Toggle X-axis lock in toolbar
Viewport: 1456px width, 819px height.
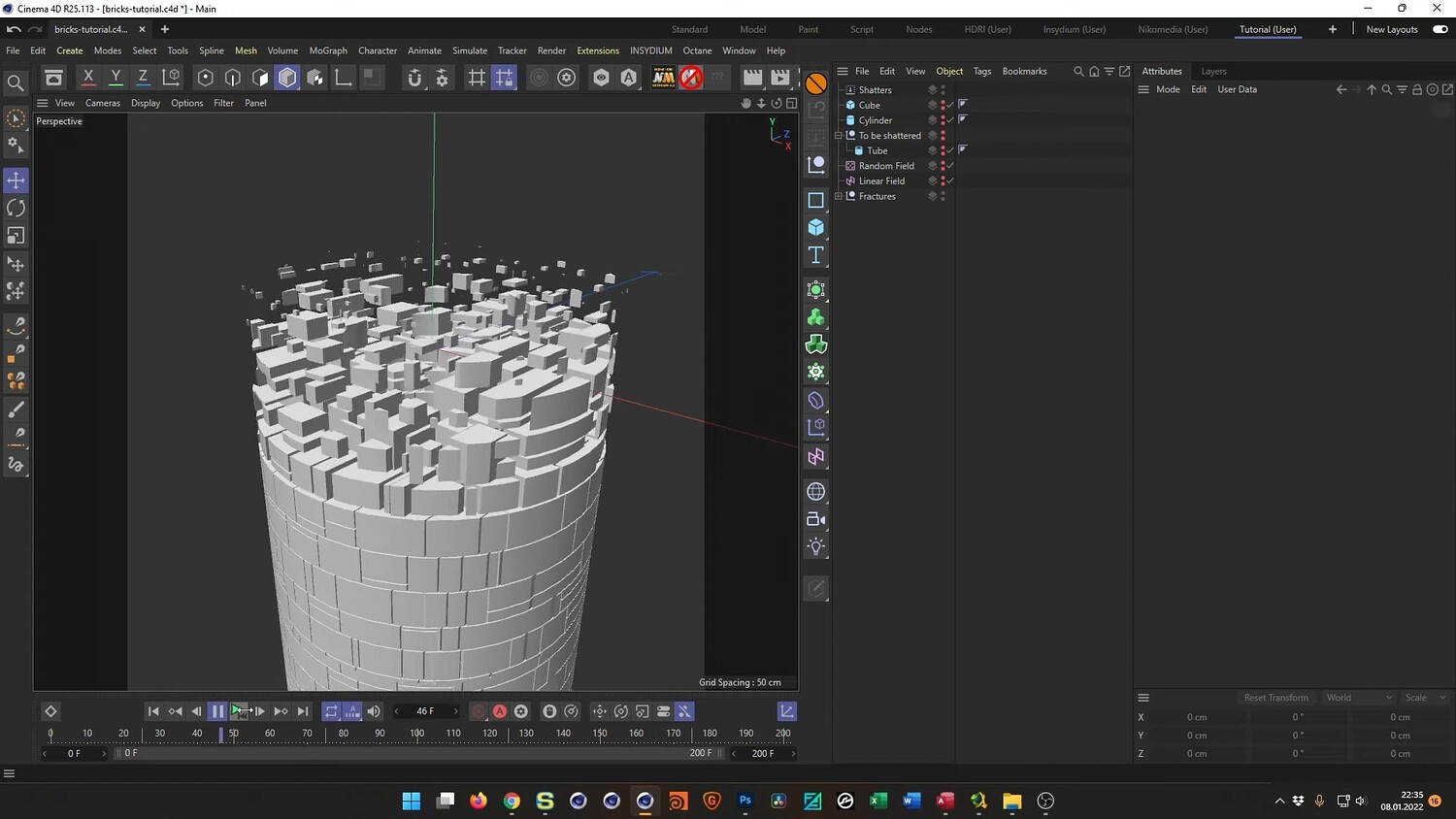pyautogui.click(x=88, y=78)
